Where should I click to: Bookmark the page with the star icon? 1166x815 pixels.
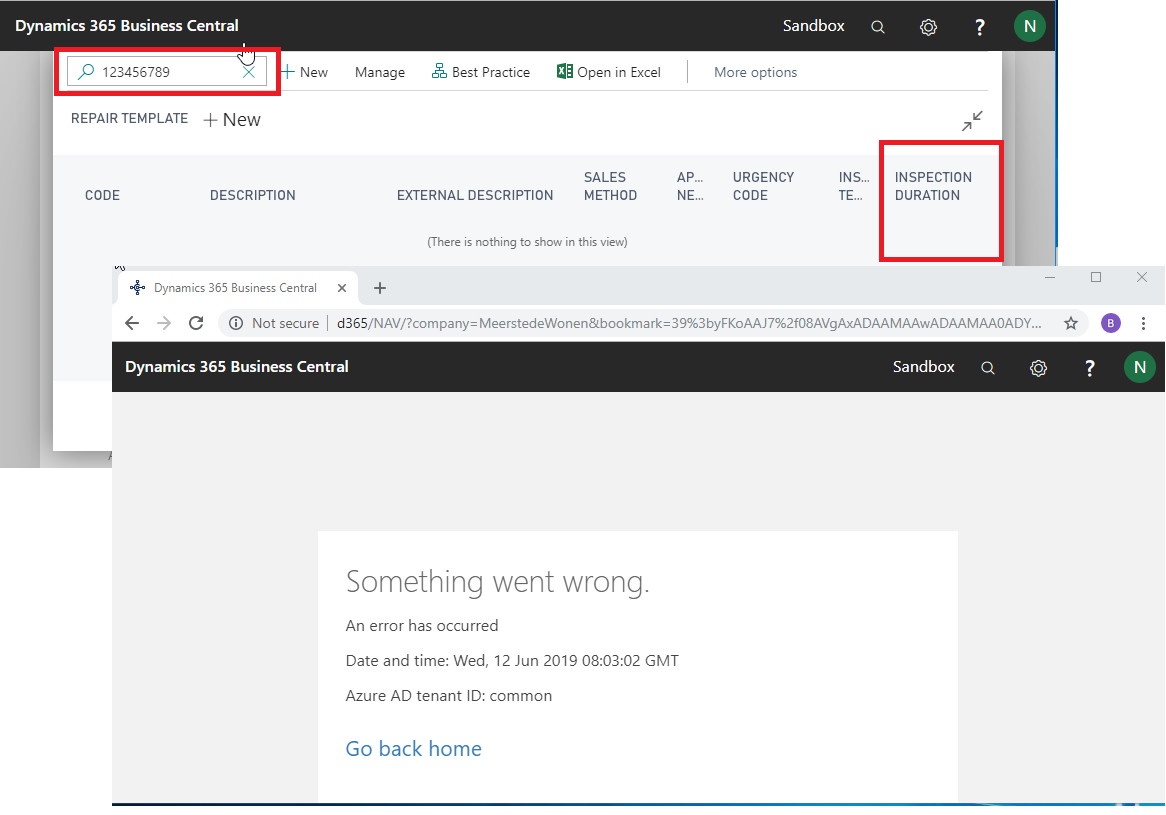coord(1071,323)
